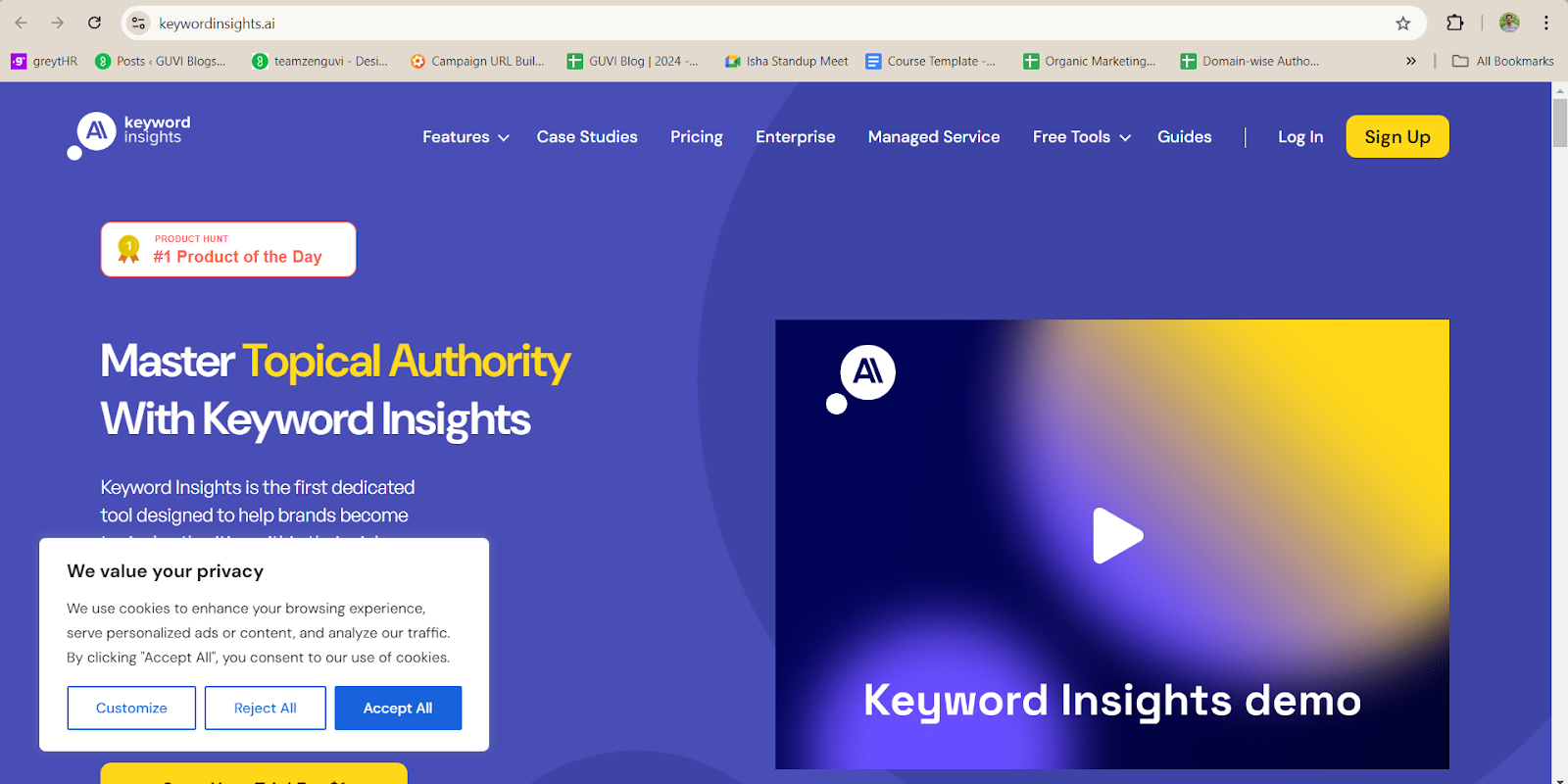Click Reject All in cookie banner
Viewport: 1568px width, 784px height.
pyautogui.click(x=266, y=708)
